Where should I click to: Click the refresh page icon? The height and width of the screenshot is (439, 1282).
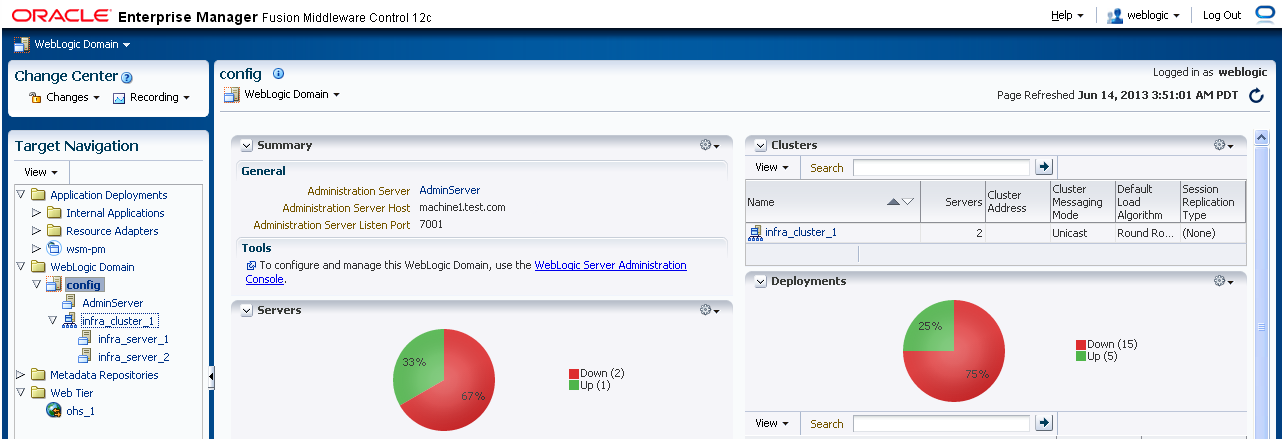pos(1256,96)
